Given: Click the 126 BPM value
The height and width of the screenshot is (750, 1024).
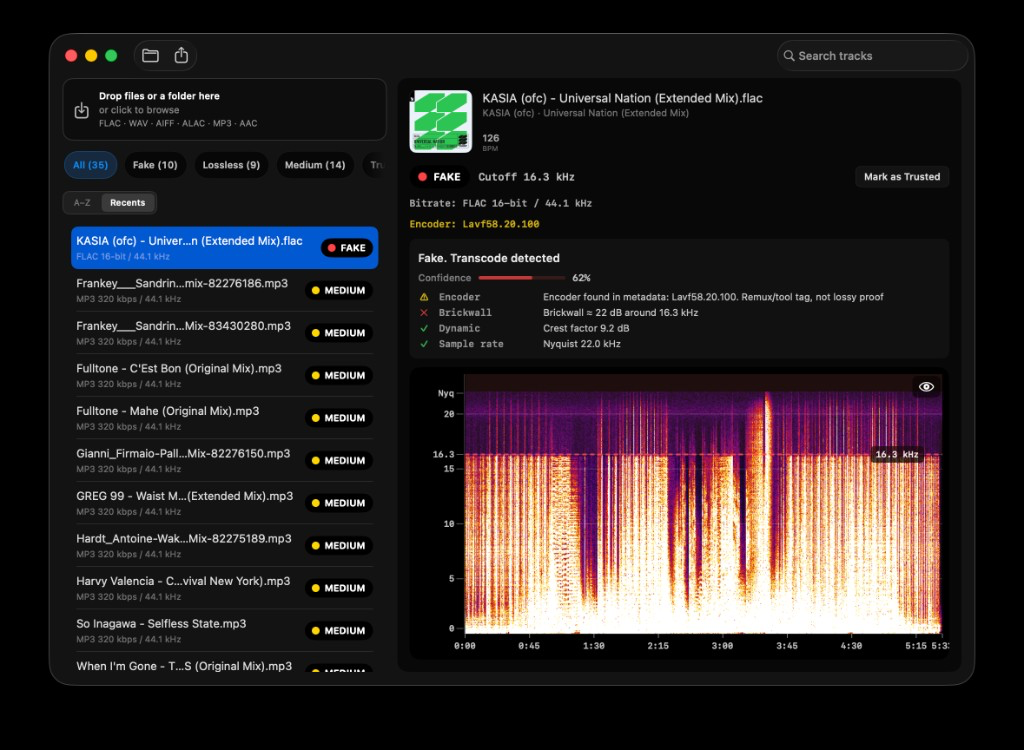Looking at the screenshot, I should pyautogui.click(x=490, y=138).
